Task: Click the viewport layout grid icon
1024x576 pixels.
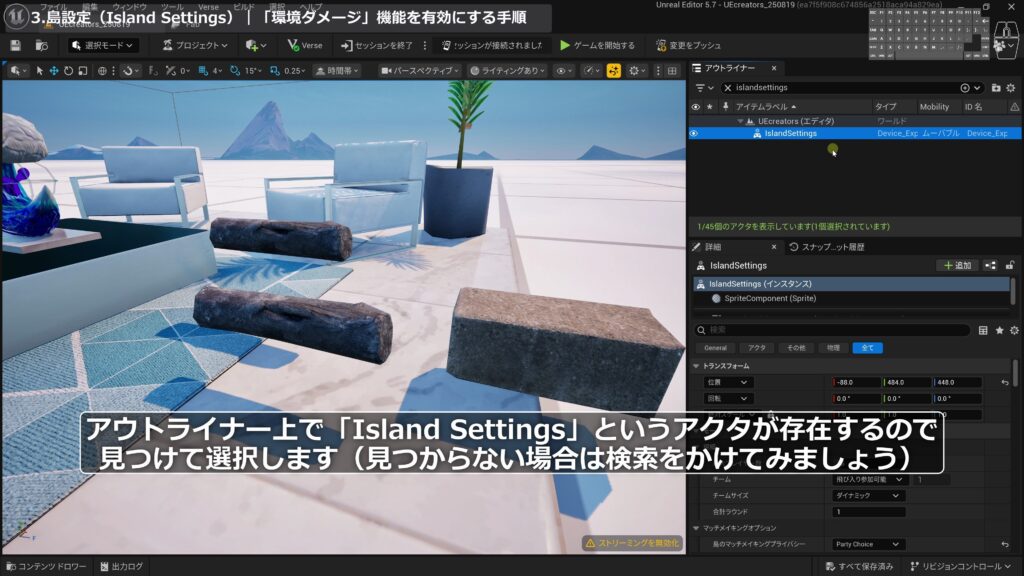Action: click(672, 71)
